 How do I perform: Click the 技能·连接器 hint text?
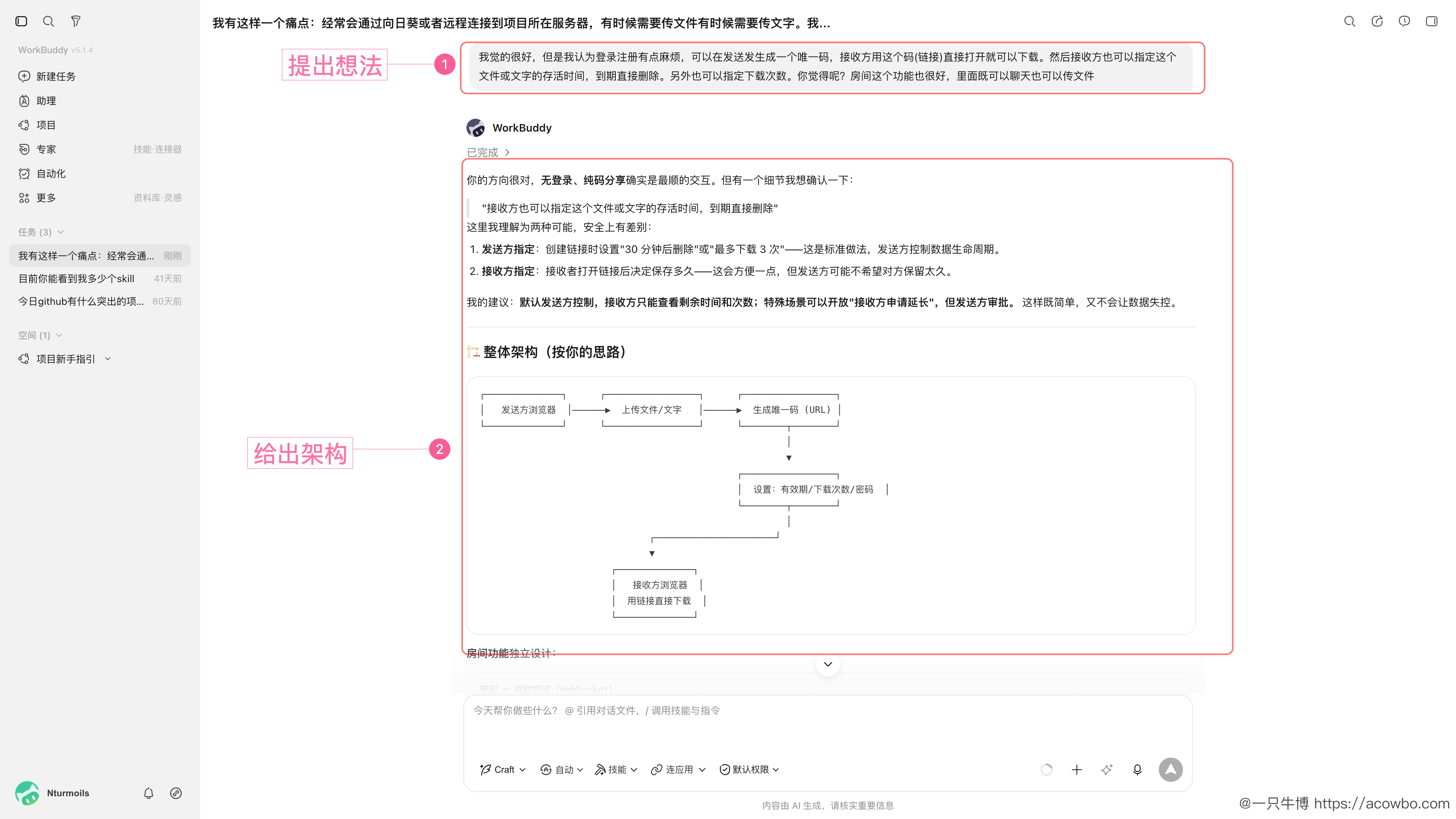[x=157, y=149]
